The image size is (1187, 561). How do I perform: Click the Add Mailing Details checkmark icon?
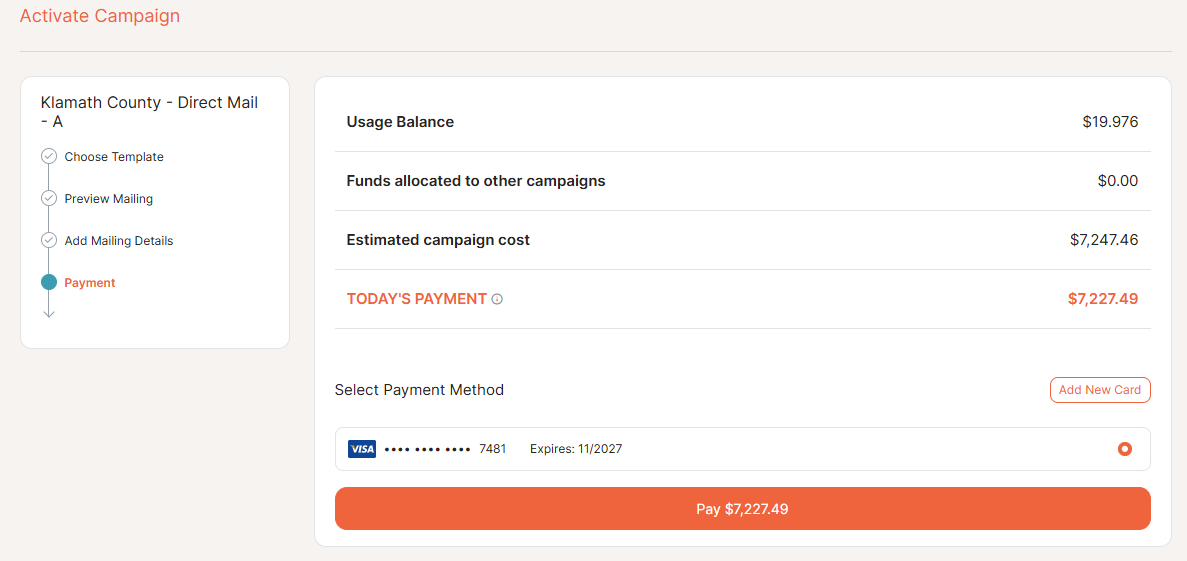pyautogui.click(x=49, y=240)
